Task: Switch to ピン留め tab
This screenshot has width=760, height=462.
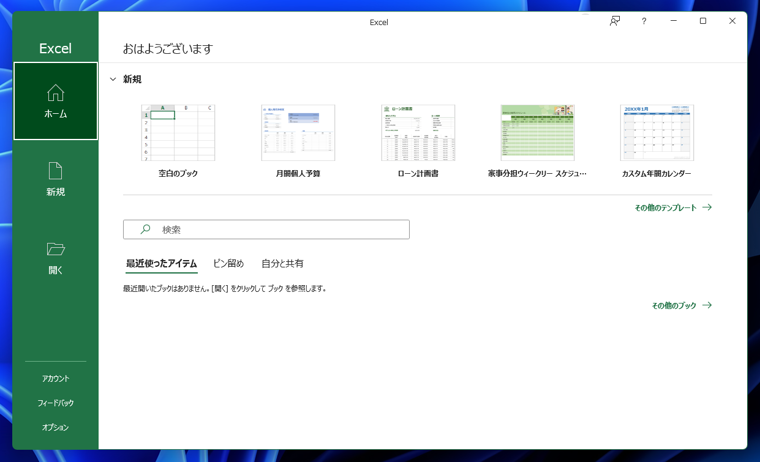Action: pos(228,264)
